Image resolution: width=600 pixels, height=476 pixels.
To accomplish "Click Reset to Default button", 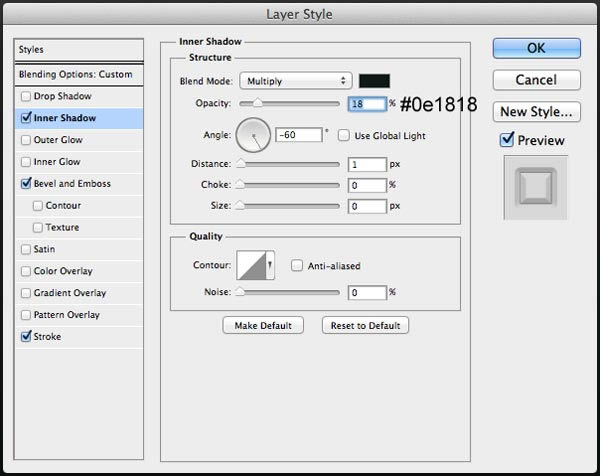I will click(365, 325).
